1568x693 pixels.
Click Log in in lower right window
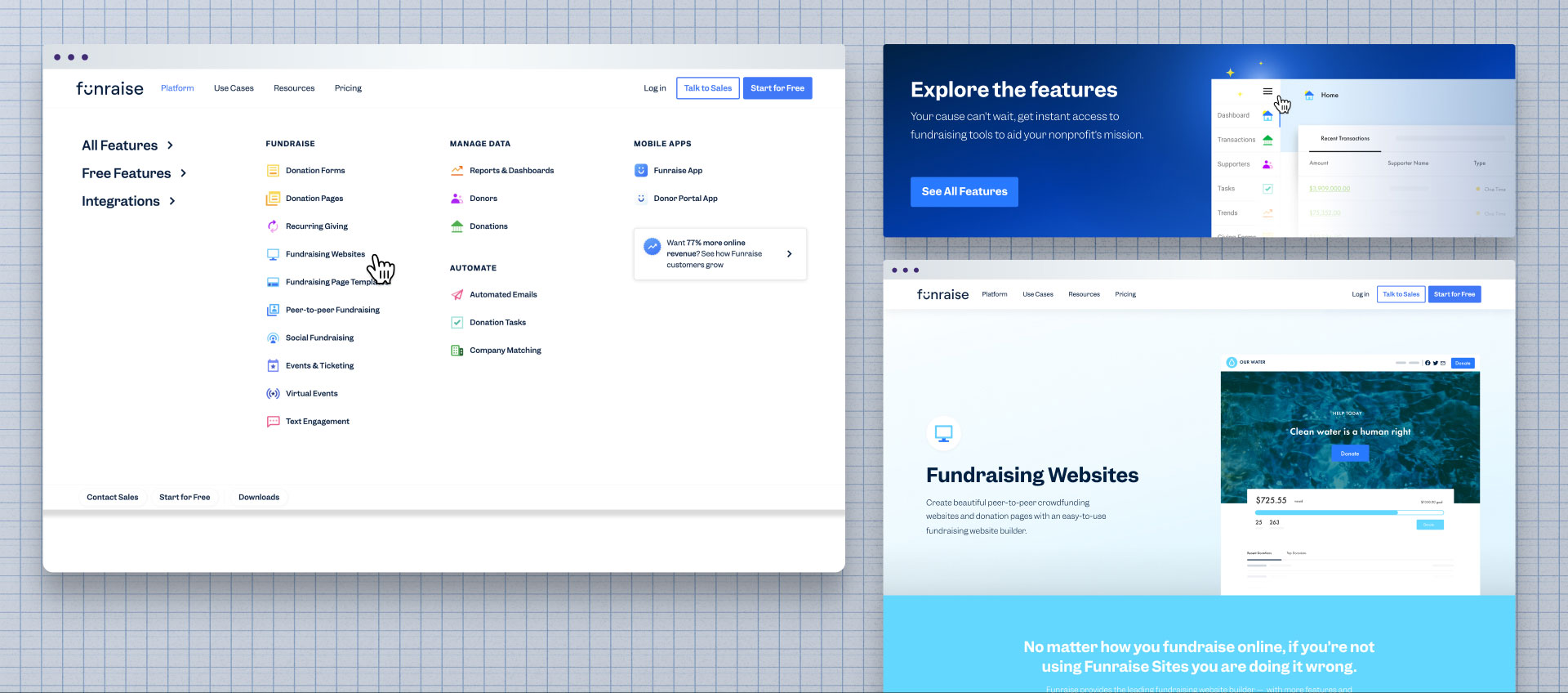[x=1361, y=294]
